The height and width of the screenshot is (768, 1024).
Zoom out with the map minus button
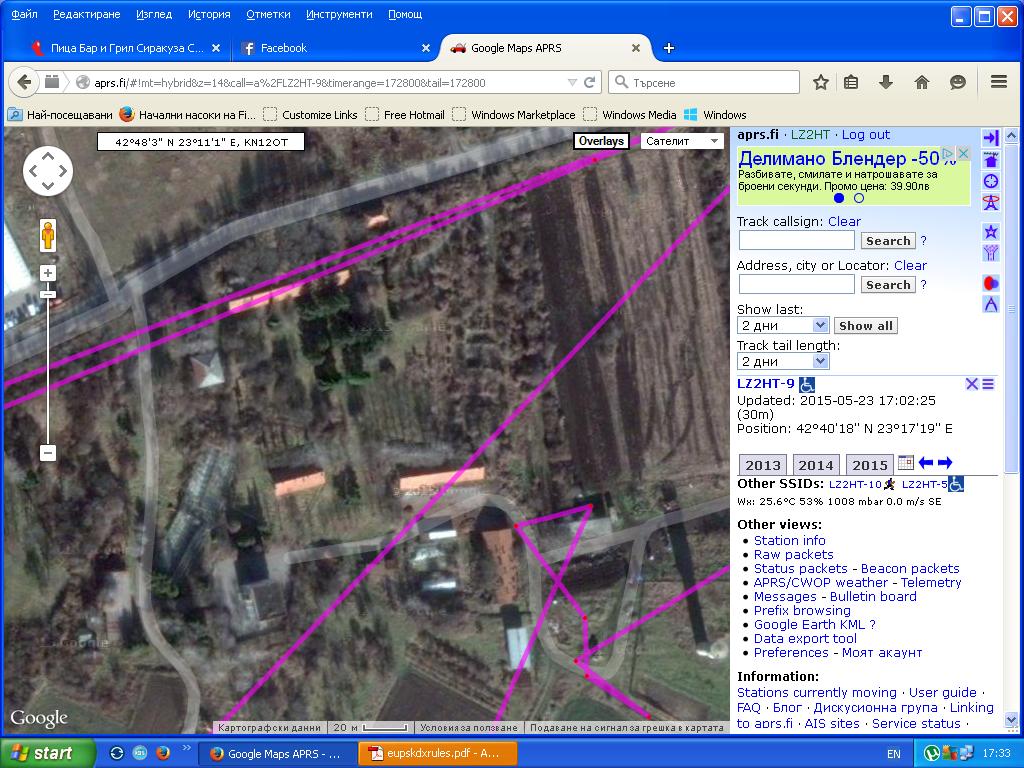(47, 453)
